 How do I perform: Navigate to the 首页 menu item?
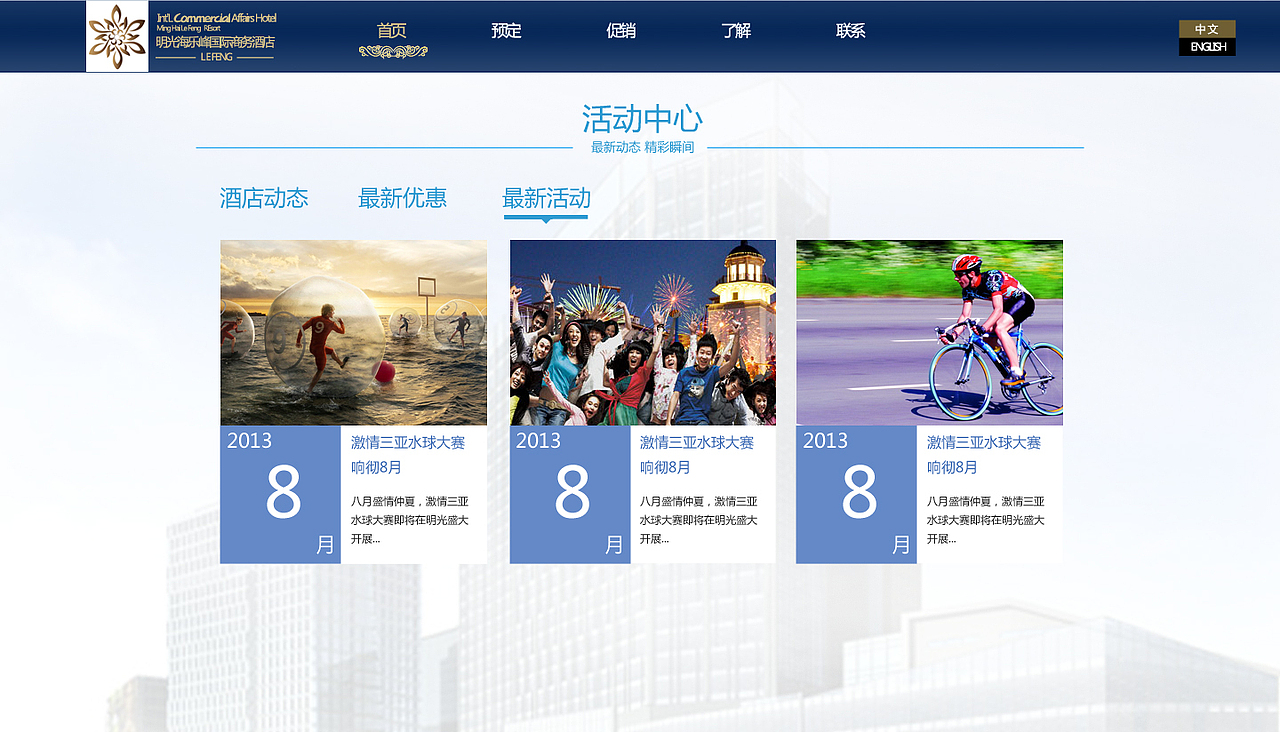coord(391,30)
